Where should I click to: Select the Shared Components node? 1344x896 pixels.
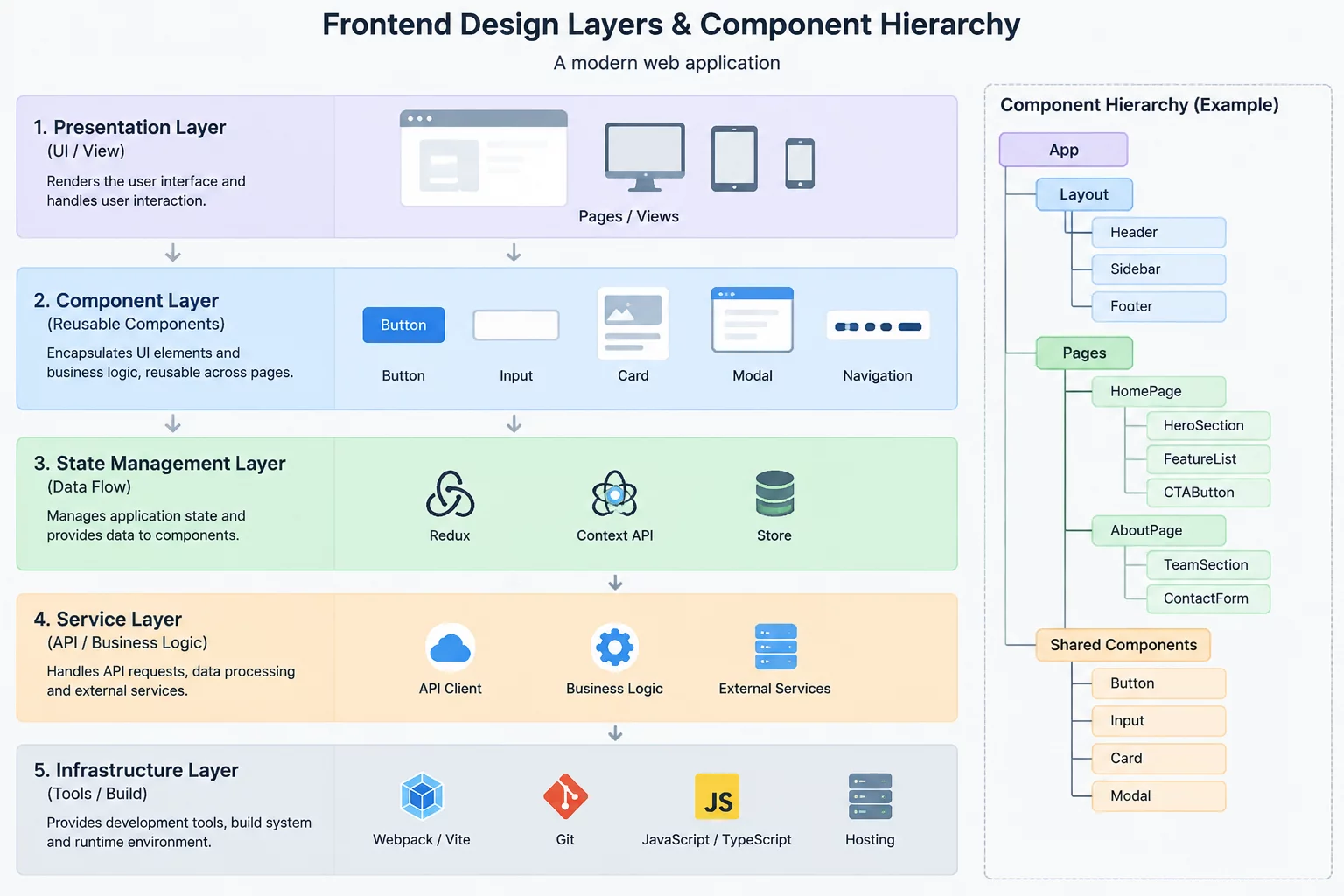point(1123,645)
